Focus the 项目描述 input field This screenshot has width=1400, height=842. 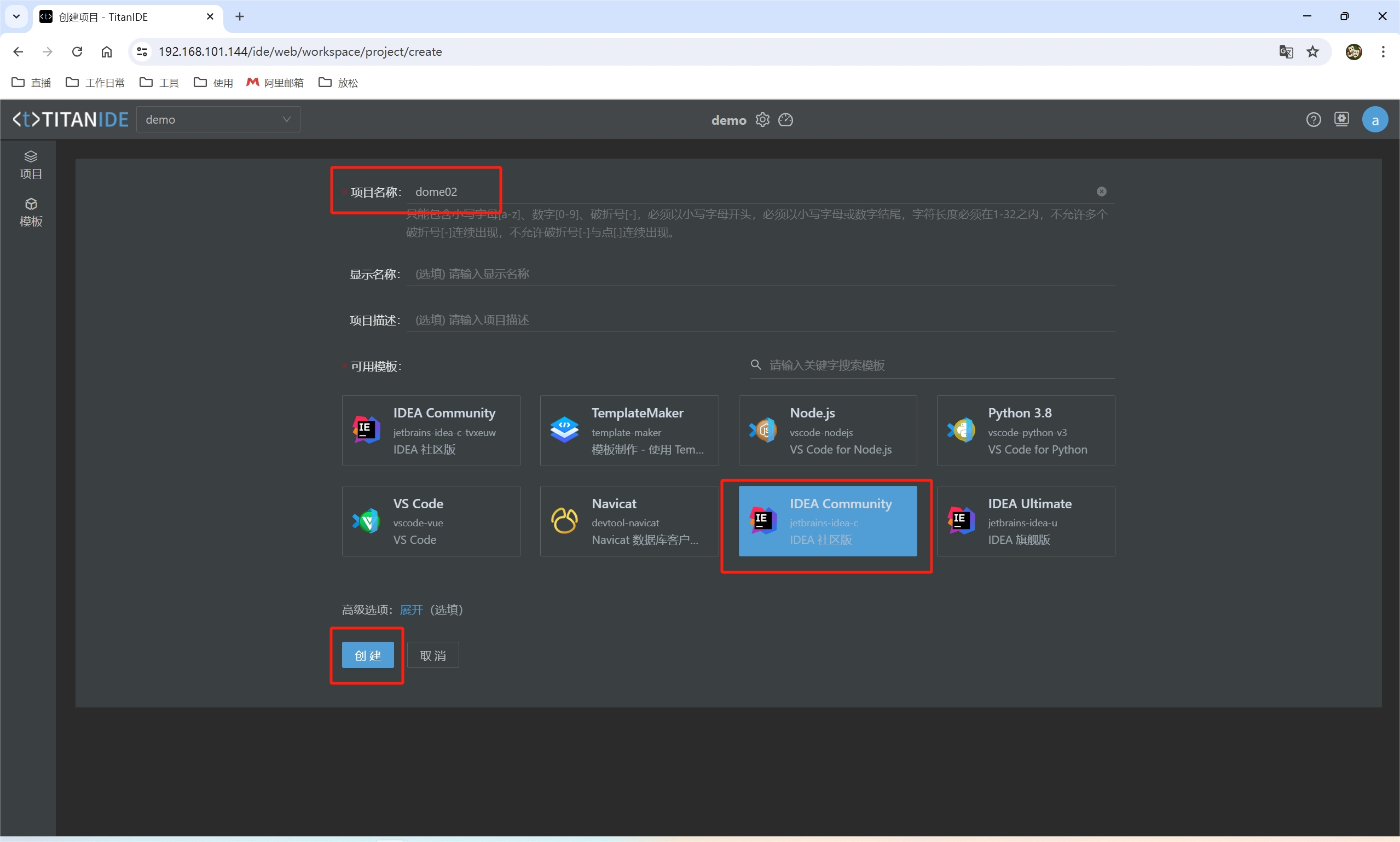(760, 320)
